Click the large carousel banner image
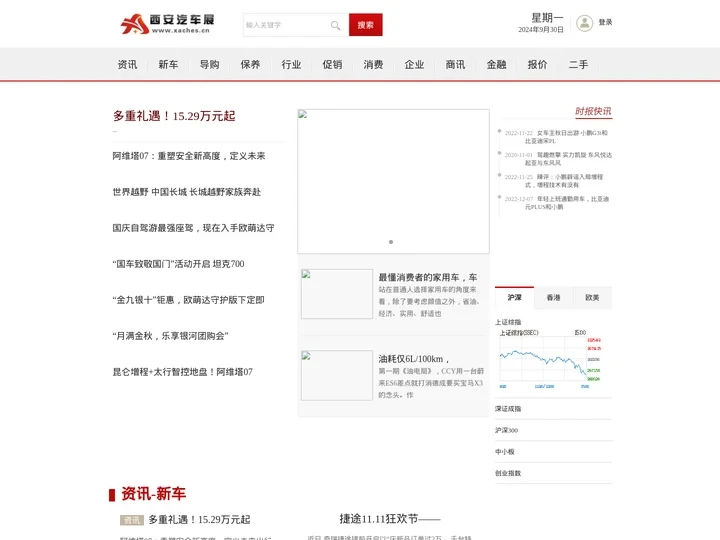 (394, 181)
